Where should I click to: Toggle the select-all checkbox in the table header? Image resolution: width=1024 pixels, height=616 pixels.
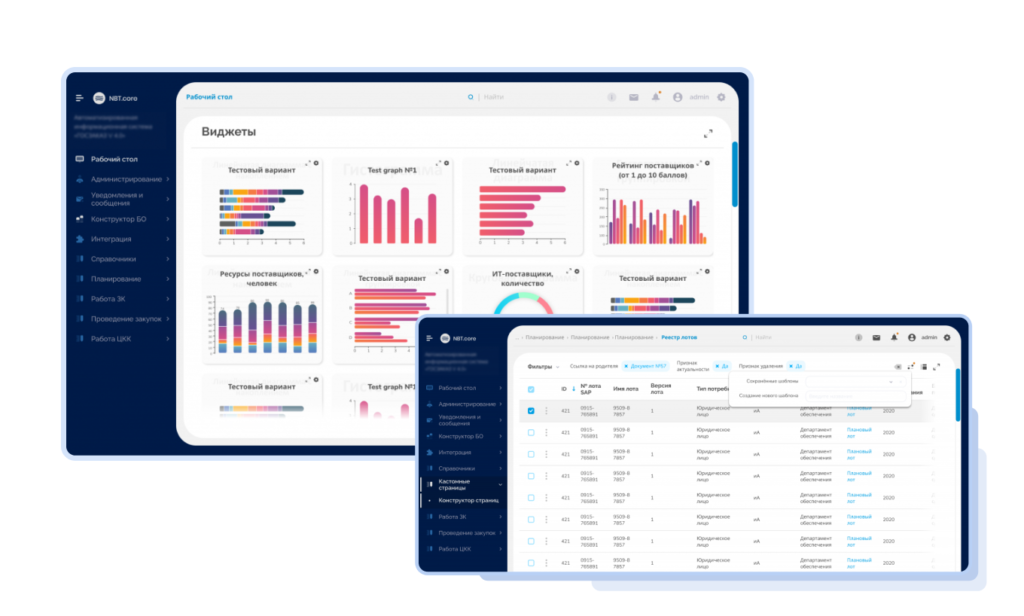point(531,389)
